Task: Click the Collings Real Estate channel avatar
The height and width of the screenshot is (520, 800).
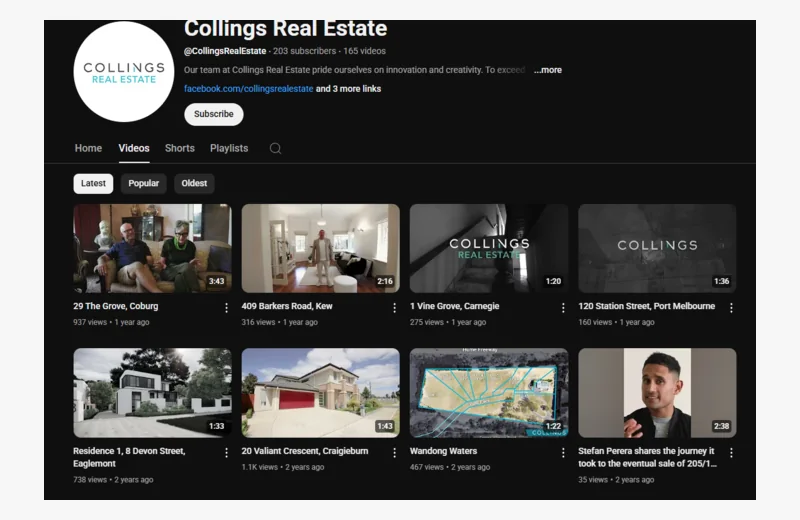Action: [124, 71]
